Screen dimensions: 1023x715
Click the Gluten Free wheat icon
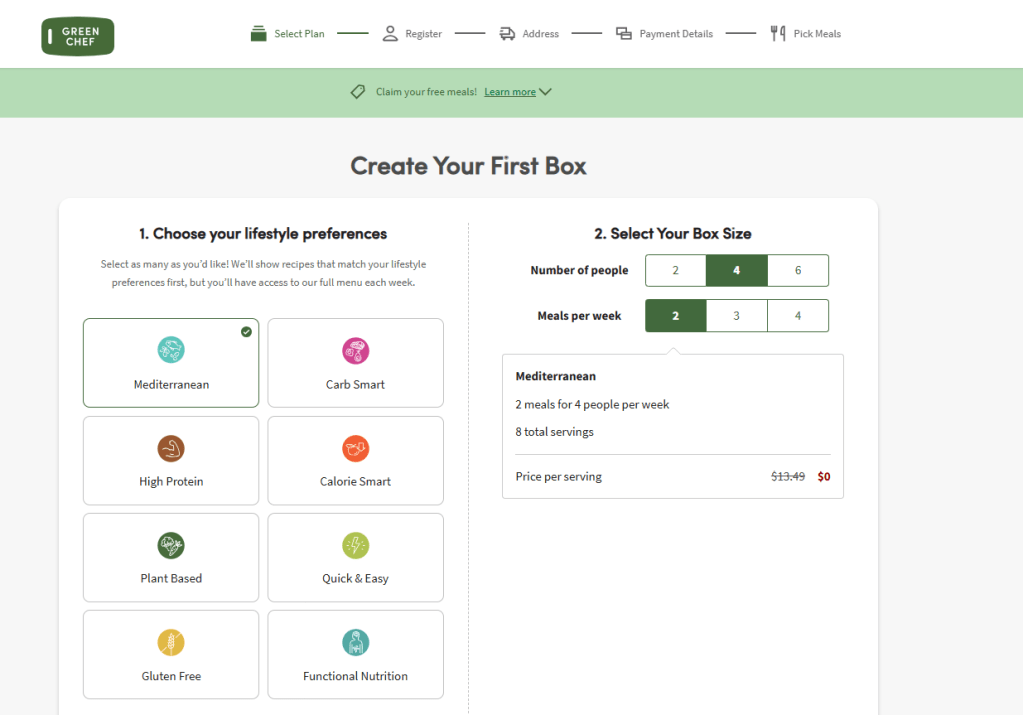(x=171, y=643)
